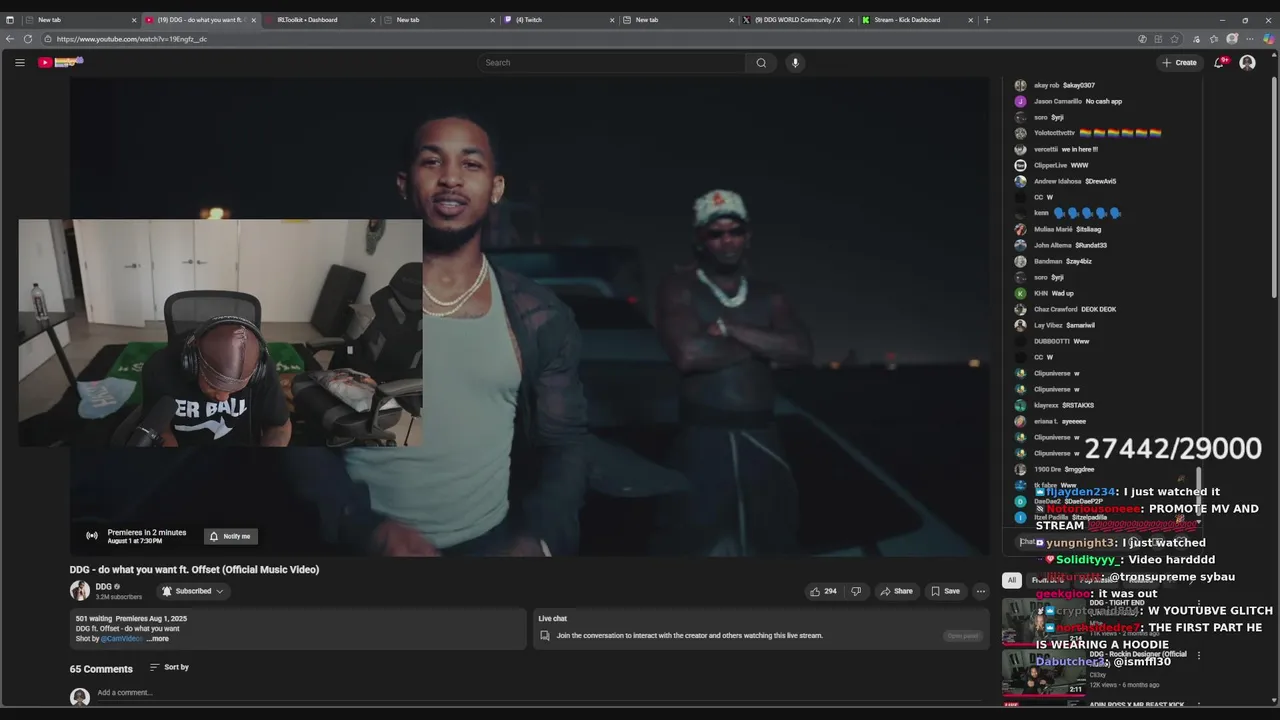Open the YouTube hamburger guide menu

tap(19, 62)
